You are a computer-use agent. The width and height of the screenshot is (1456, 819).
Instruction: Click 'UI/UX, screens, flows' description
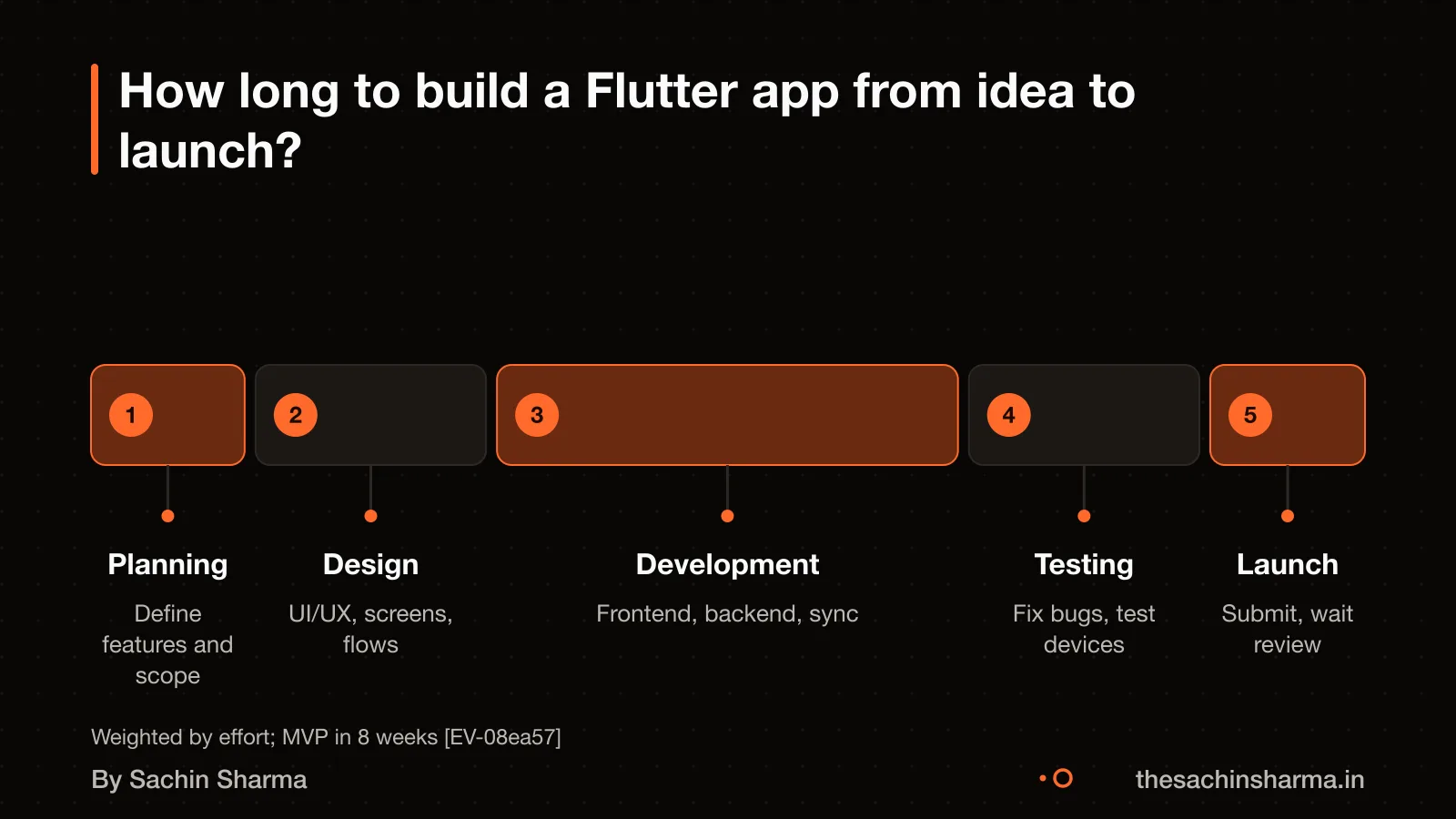(370, 629)
